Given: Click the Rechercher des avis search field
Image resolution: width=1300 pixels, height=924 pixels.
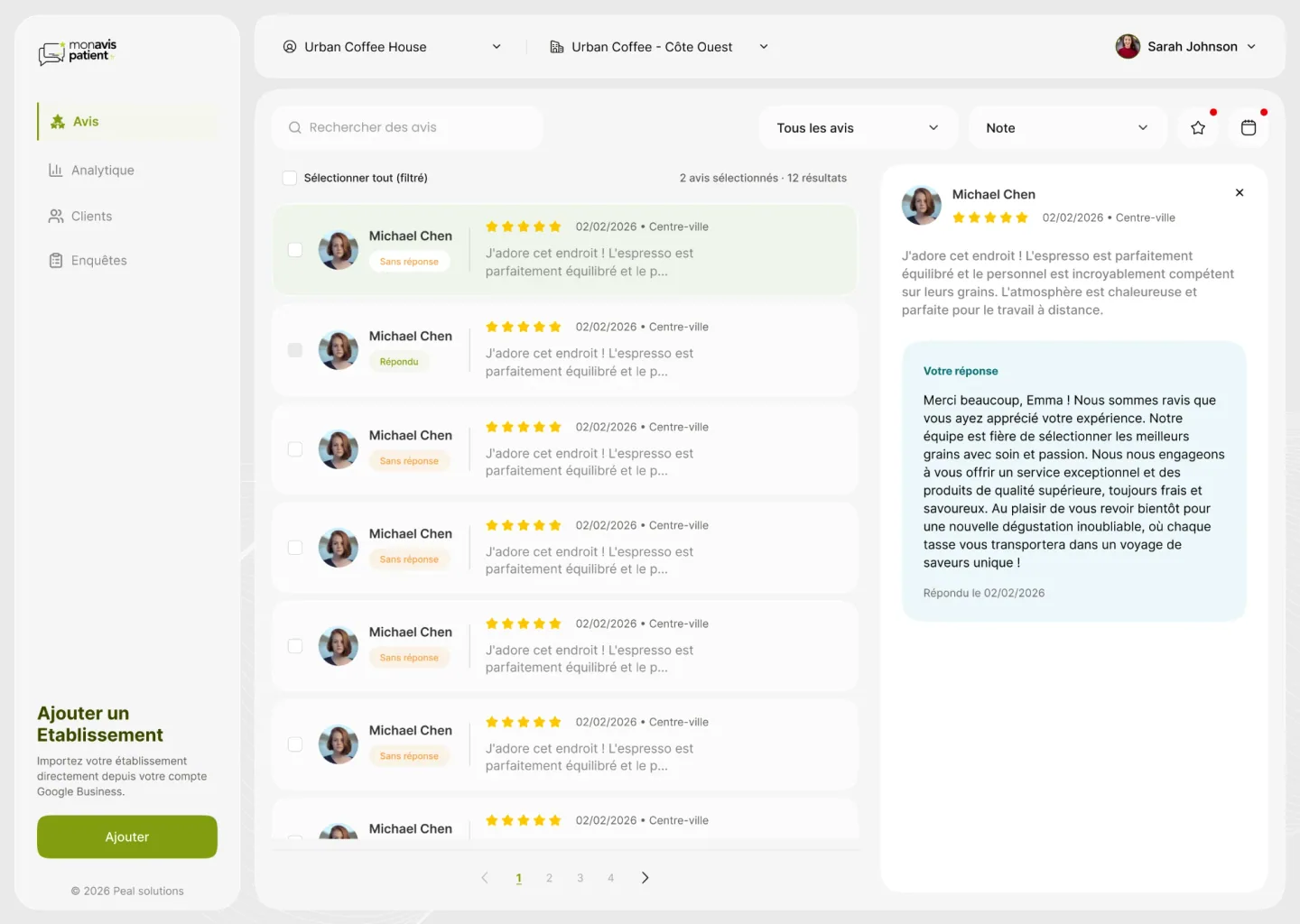Looking at the screenshot, I should pyautogui.click(x=407, y=128).
